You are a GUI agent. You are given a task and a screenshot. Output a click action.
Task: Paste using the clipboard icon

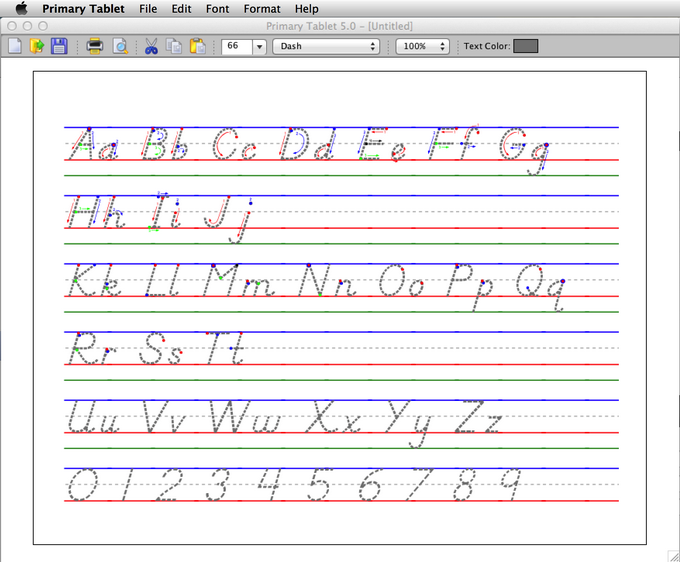(197, 46)
